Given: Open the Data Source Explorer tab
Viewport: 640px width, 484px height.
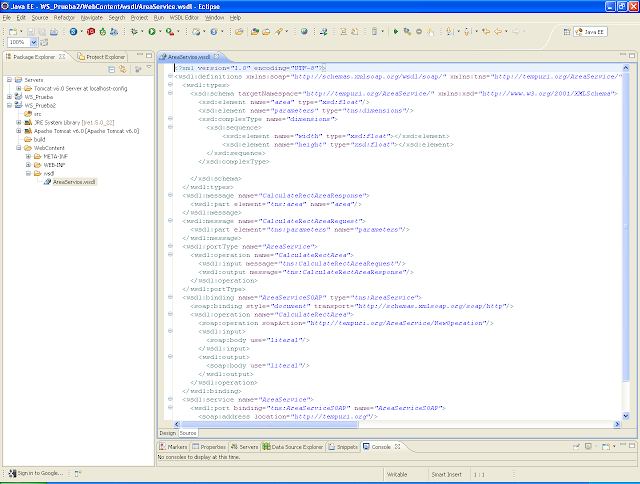Looking at the screenshot, I should click(293, 447).
